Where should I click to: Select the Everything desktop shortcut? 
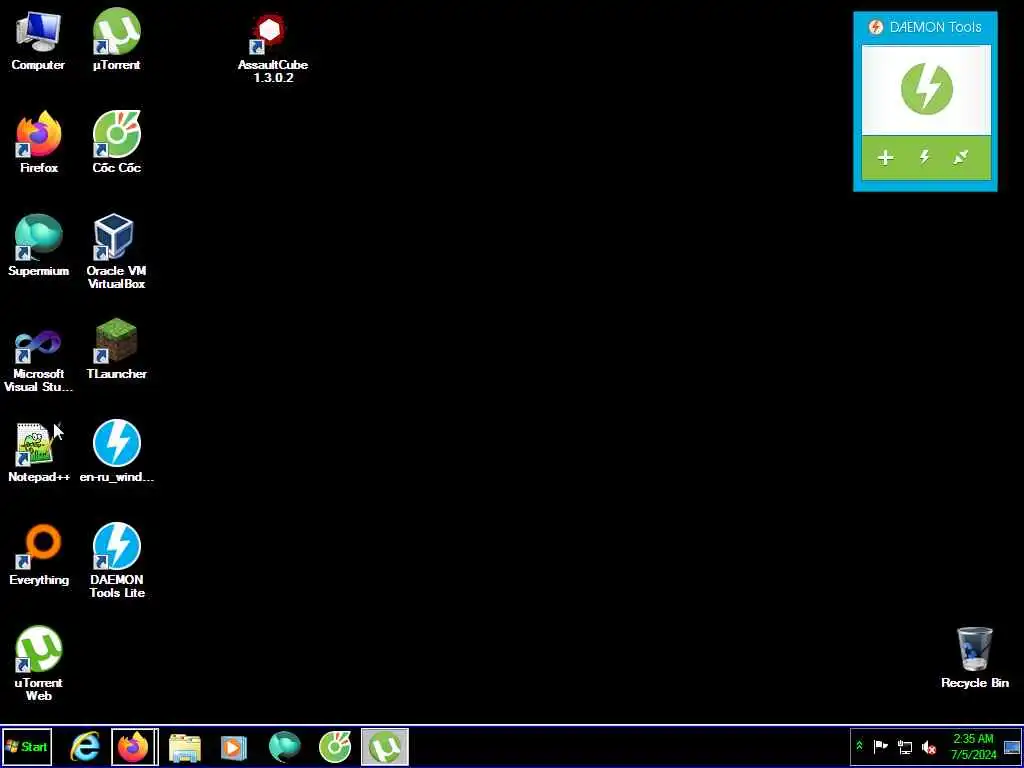(39, 555)
